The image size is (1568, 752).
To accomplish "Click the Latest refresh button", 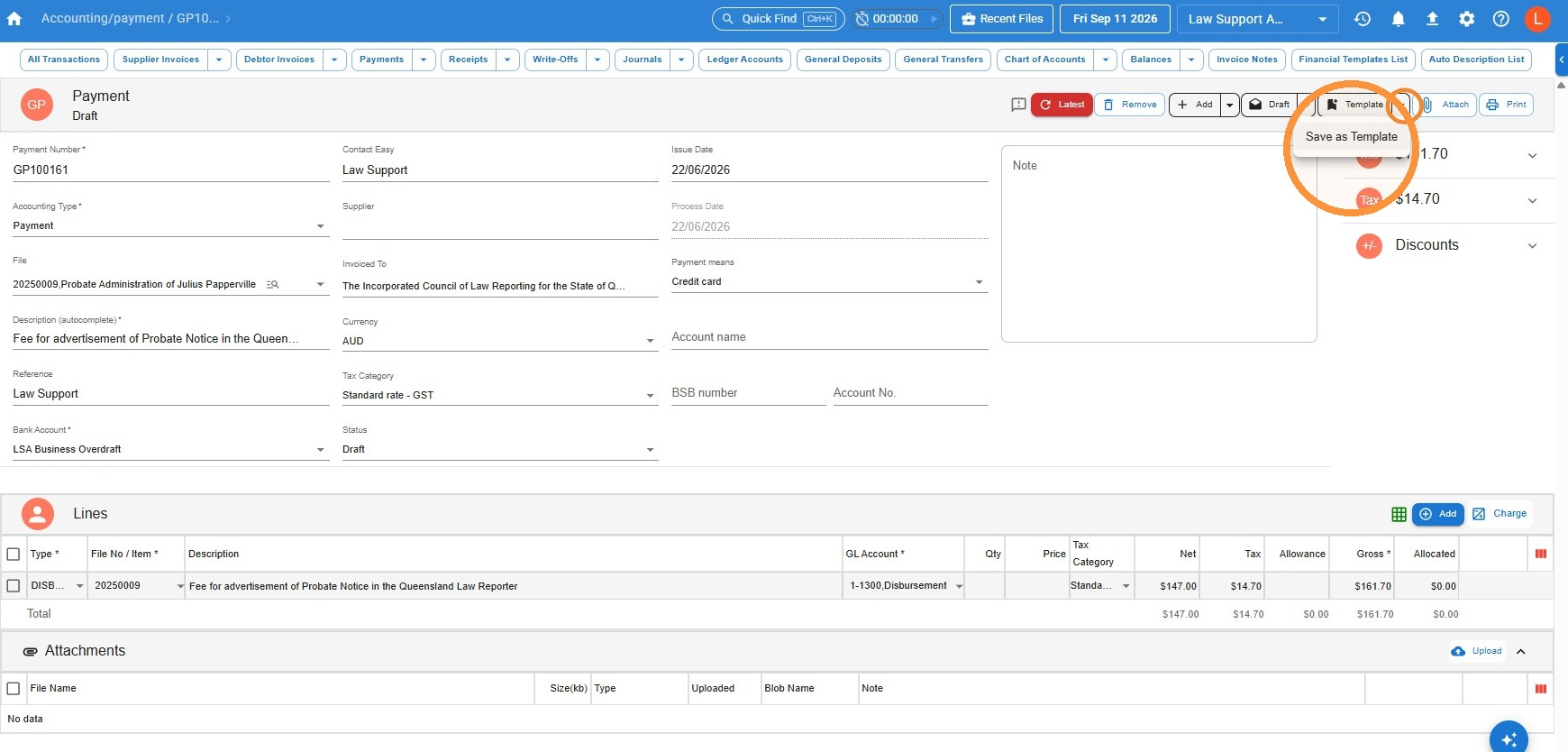I will click(x=1062, y=105).
